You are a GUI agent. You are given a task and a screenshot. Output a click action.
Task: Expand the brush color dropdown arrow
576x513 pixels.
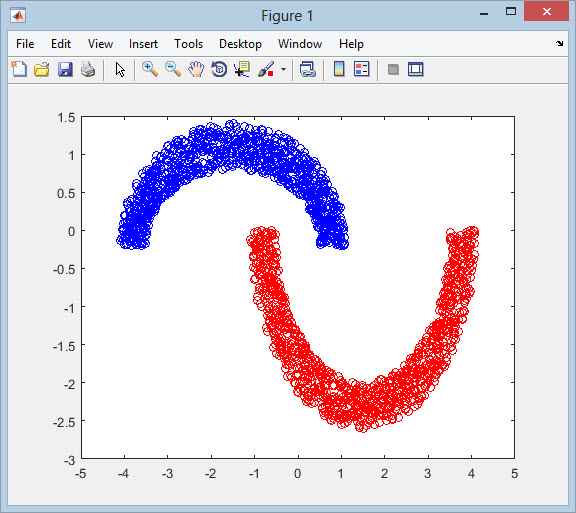[283, 69]
